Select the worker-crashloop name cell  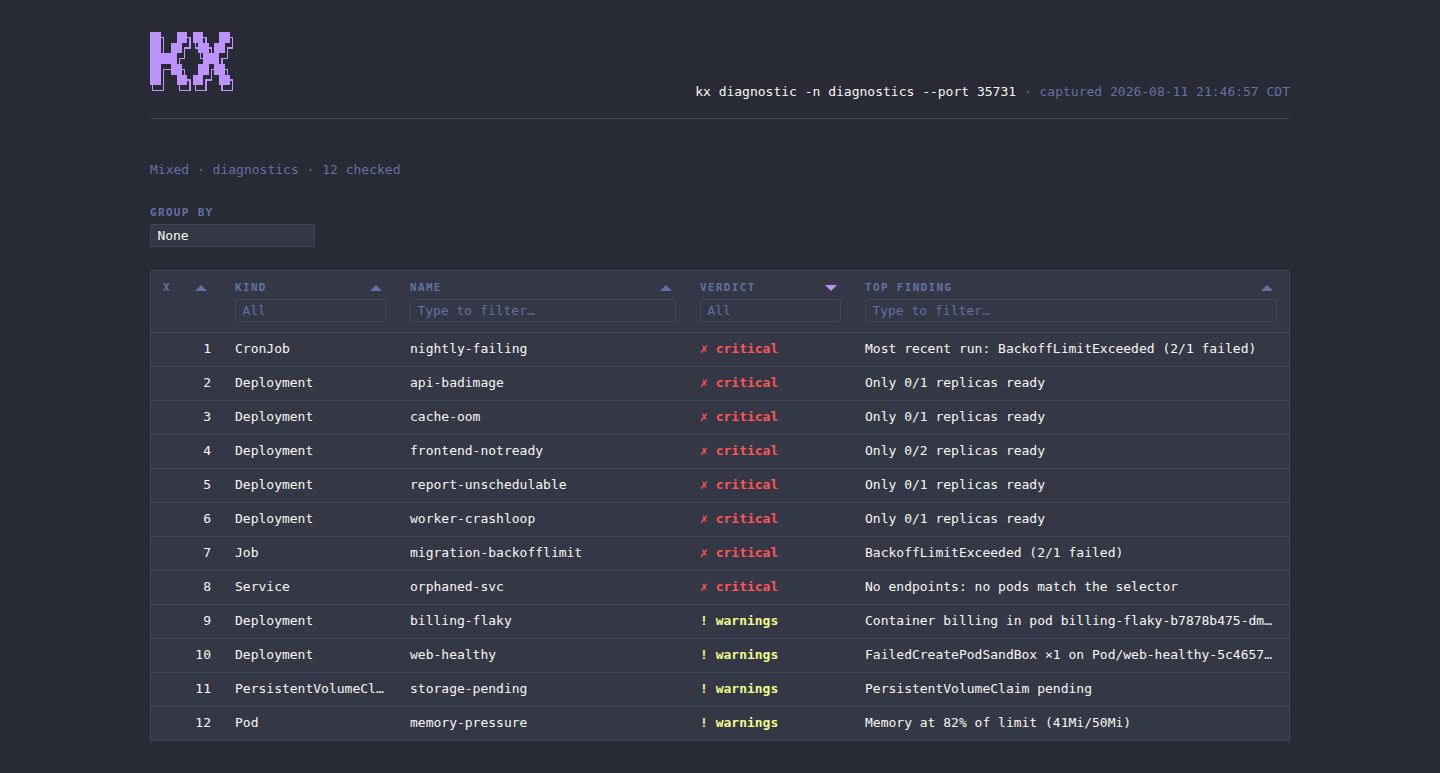click(x=472, y=519)
